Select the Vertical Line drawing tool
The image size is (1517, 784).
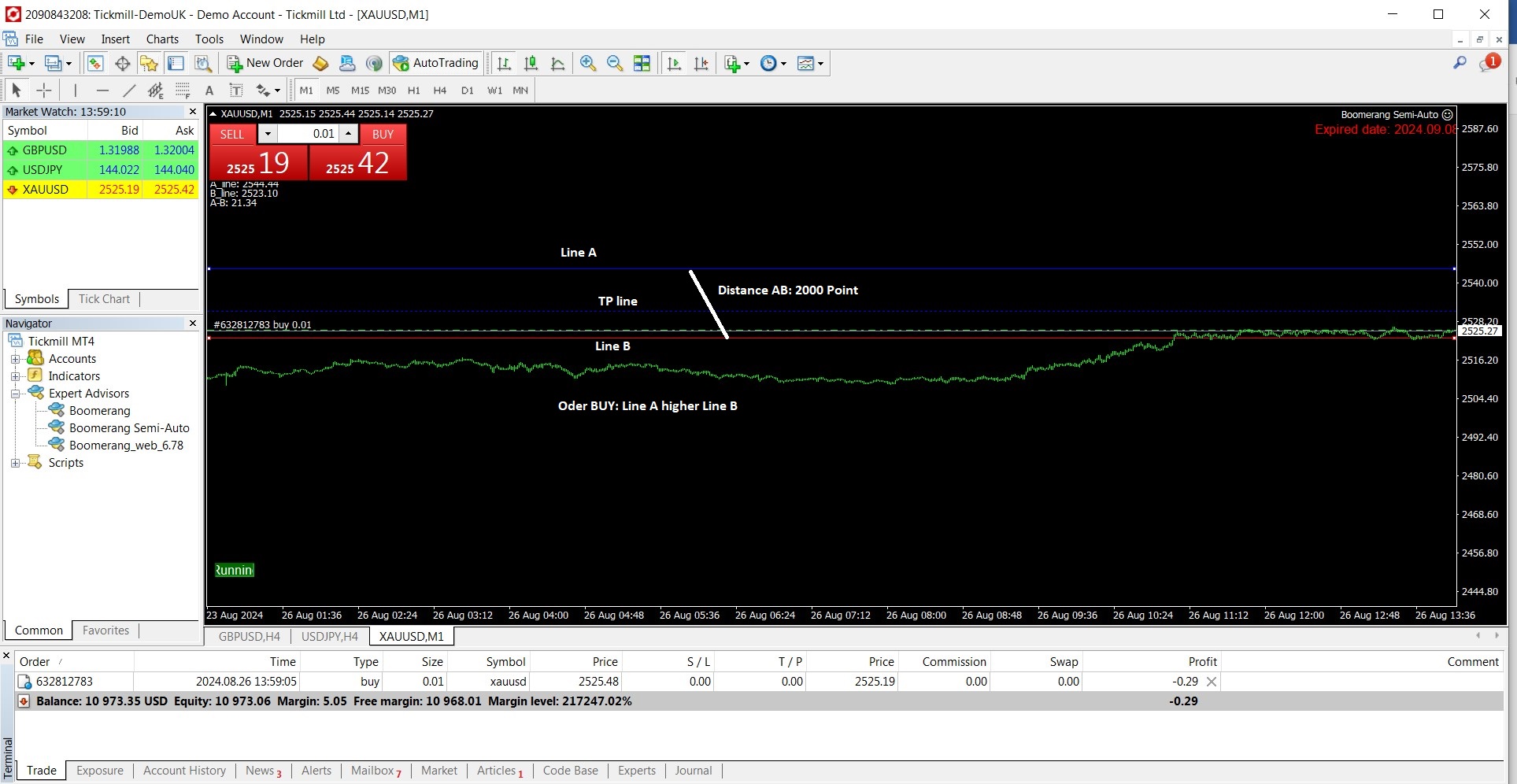pos(76,90)
